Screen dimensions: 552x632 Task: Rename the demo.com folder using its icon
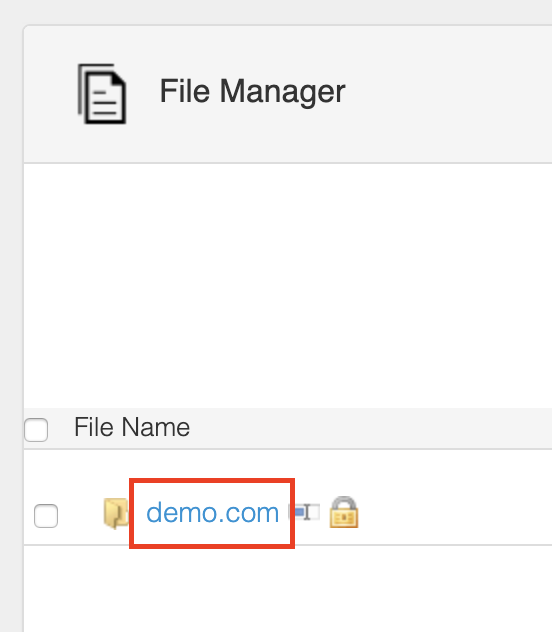tap(304, 512)
